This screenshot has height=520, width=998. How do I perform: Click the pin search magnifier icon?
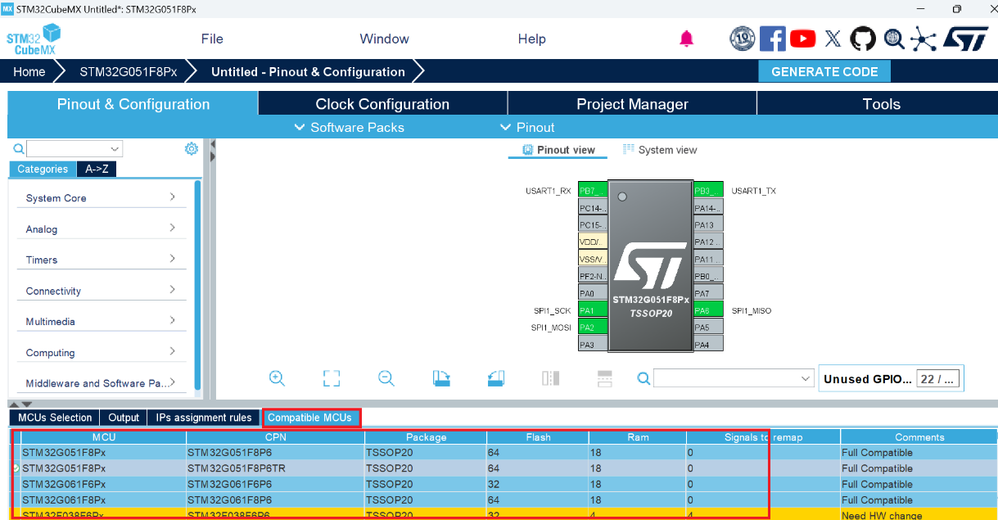pyautogui.click(x=643, y=379)
